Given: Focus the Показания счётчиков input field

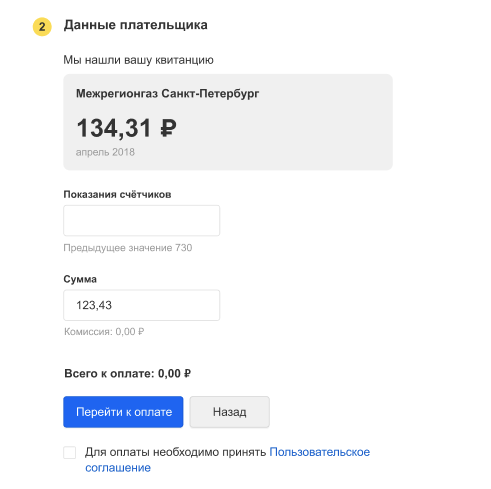Looking at the screenshot, I should tap(141, 221).
